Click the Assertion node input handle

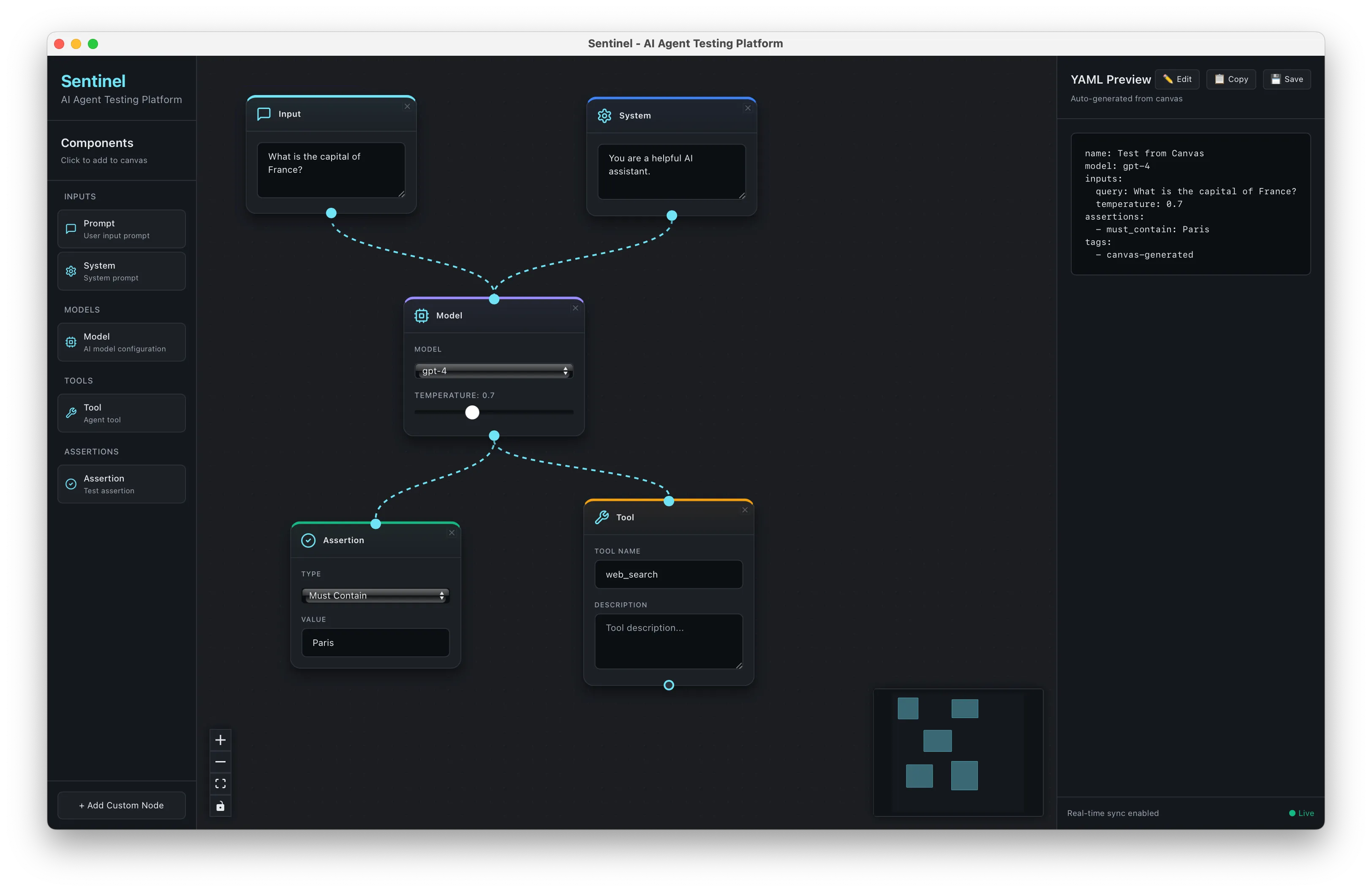click(x=376, y=524)
